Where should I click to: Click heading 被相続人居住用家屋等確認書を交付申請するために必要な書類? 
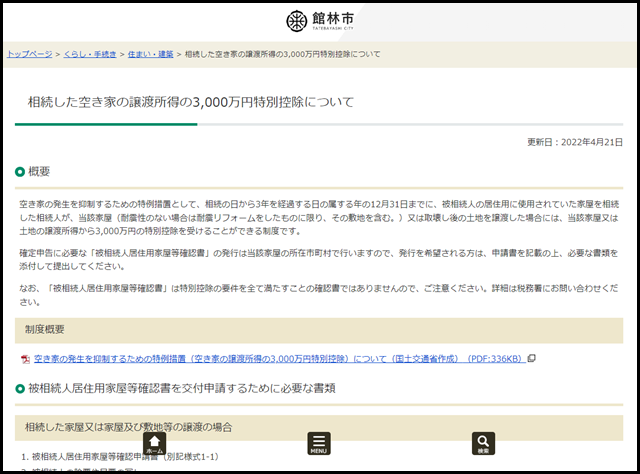[x=182, y=388]
